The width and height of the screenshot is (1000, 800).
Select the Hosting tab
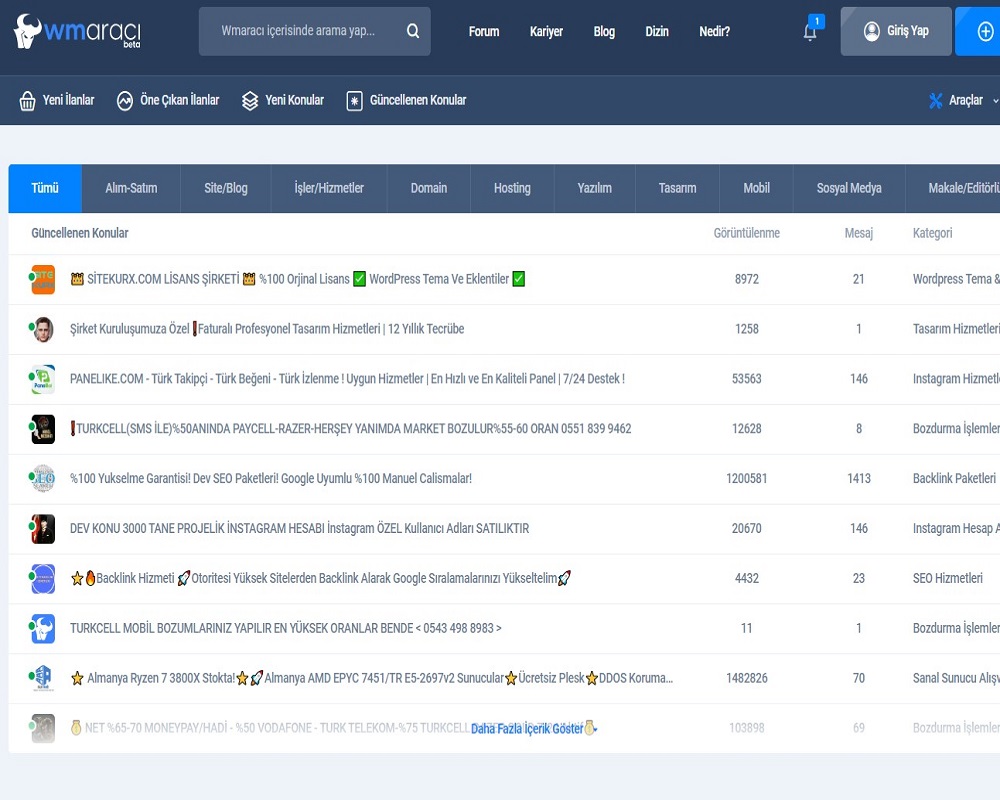pos(512,188)
